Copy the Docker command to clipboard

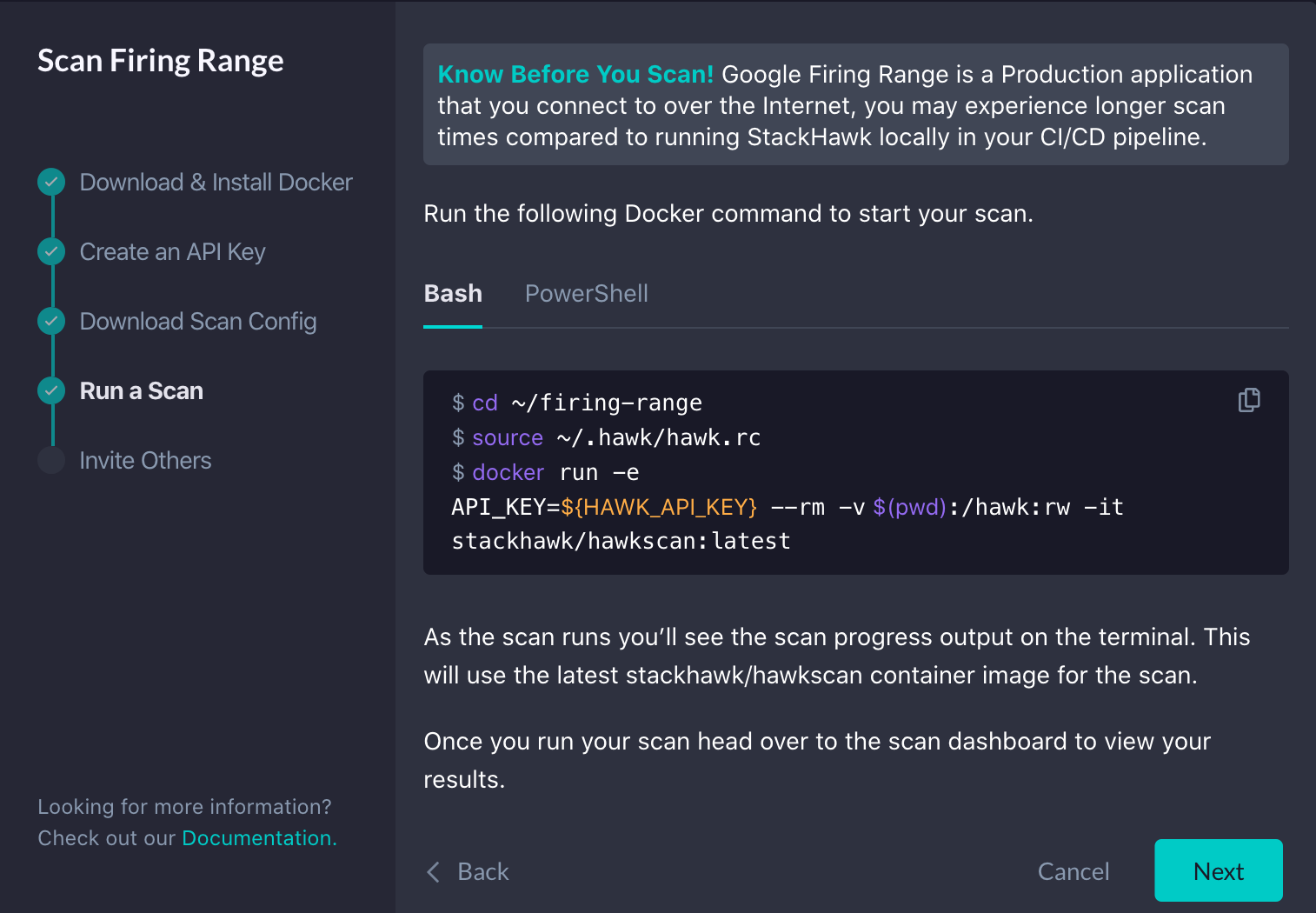pyautogui.click(x=1249, y=400)
